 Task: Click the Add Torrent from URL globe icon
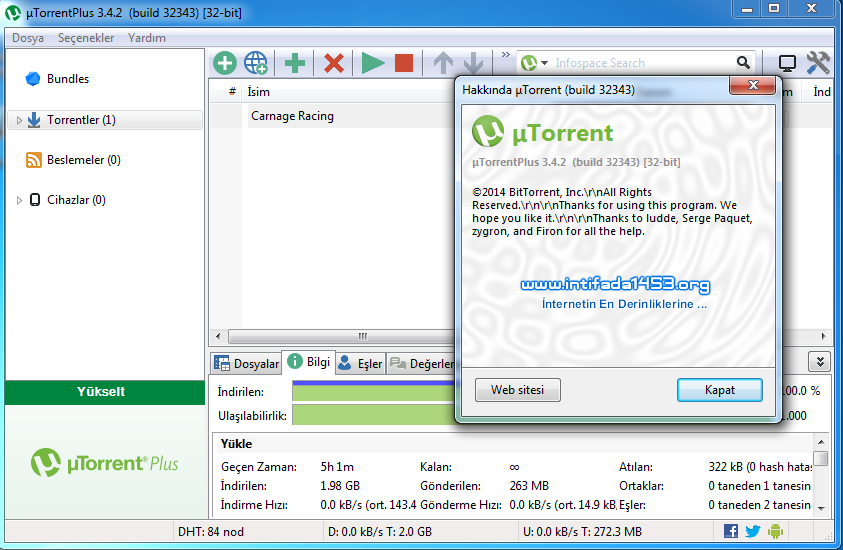[256, 63]
